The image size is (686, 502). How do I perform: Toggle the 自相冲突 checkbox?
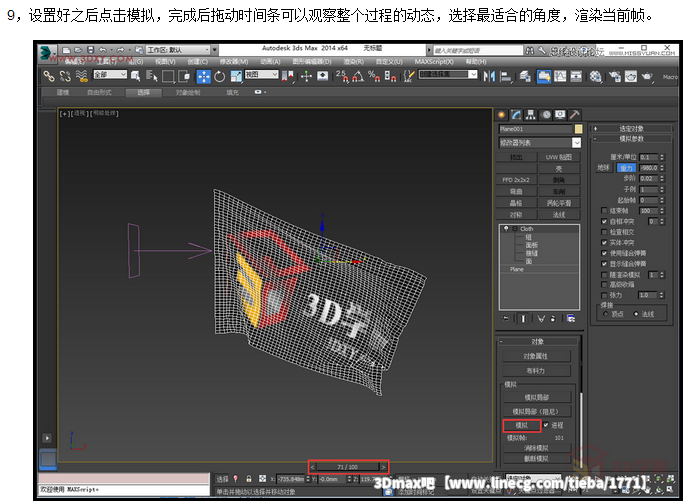(604, 221)
